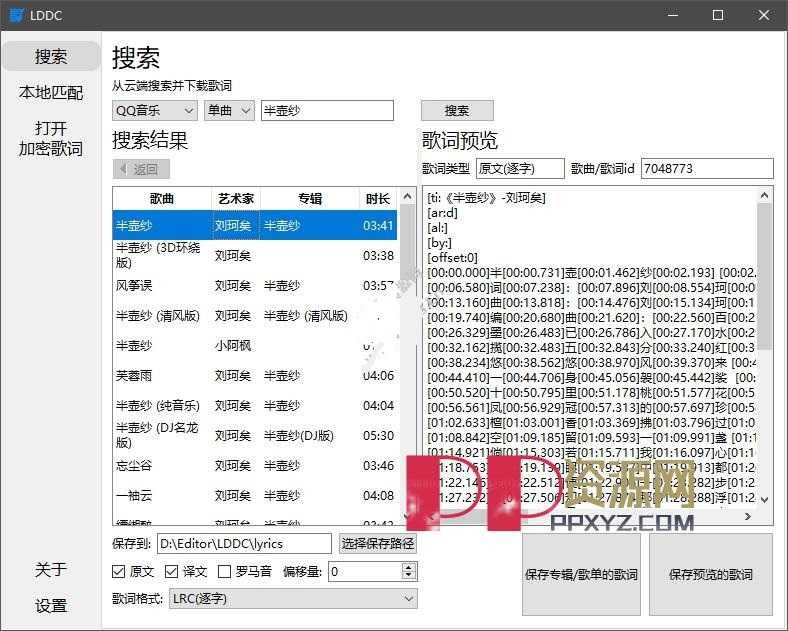This screenshot has height=631, width=788.
Task: Select the 风筝误 song row
Action: pos(255,285)
